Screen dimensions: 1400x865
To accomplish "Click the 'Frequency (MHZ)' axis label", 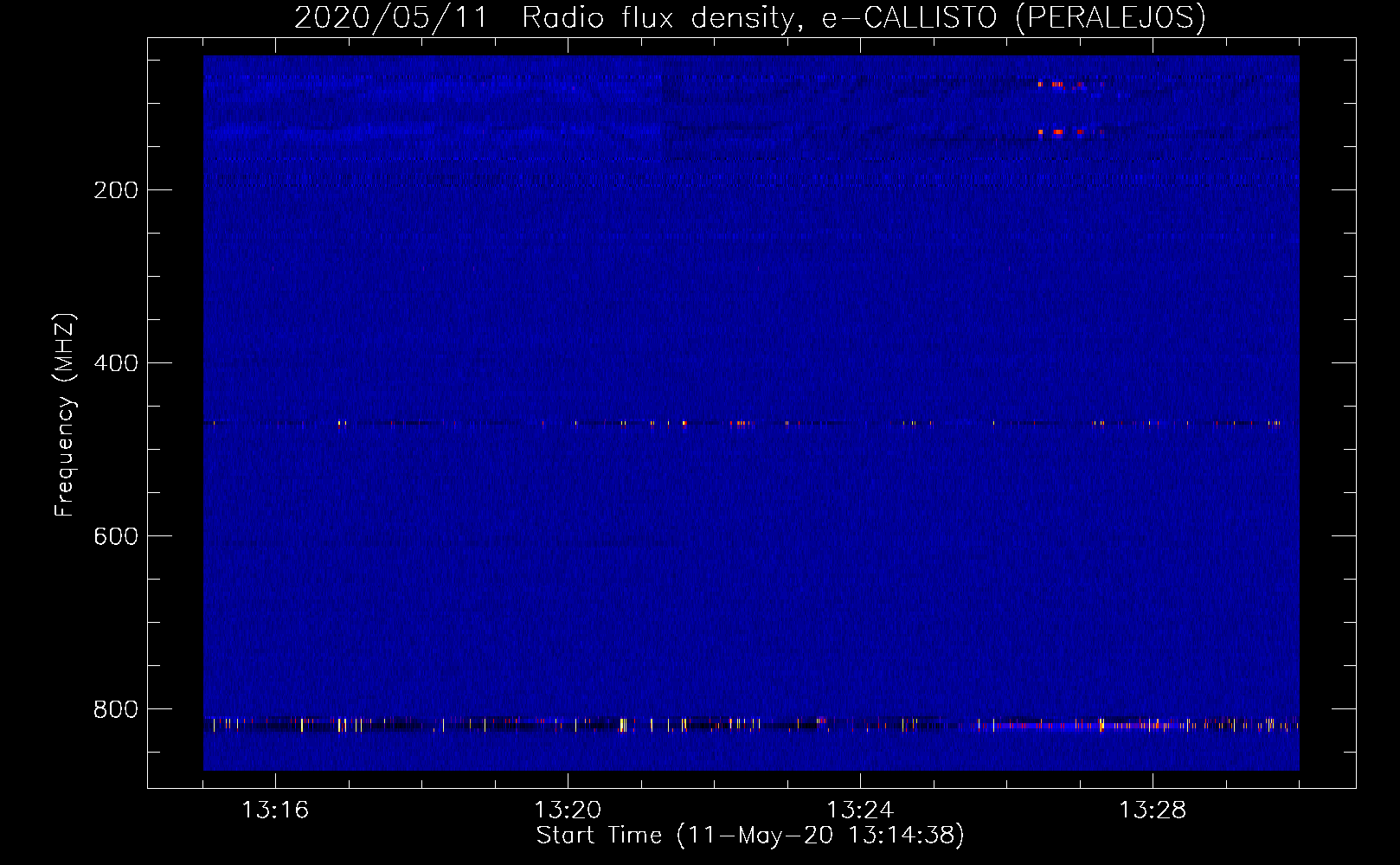I will point(65,415).
